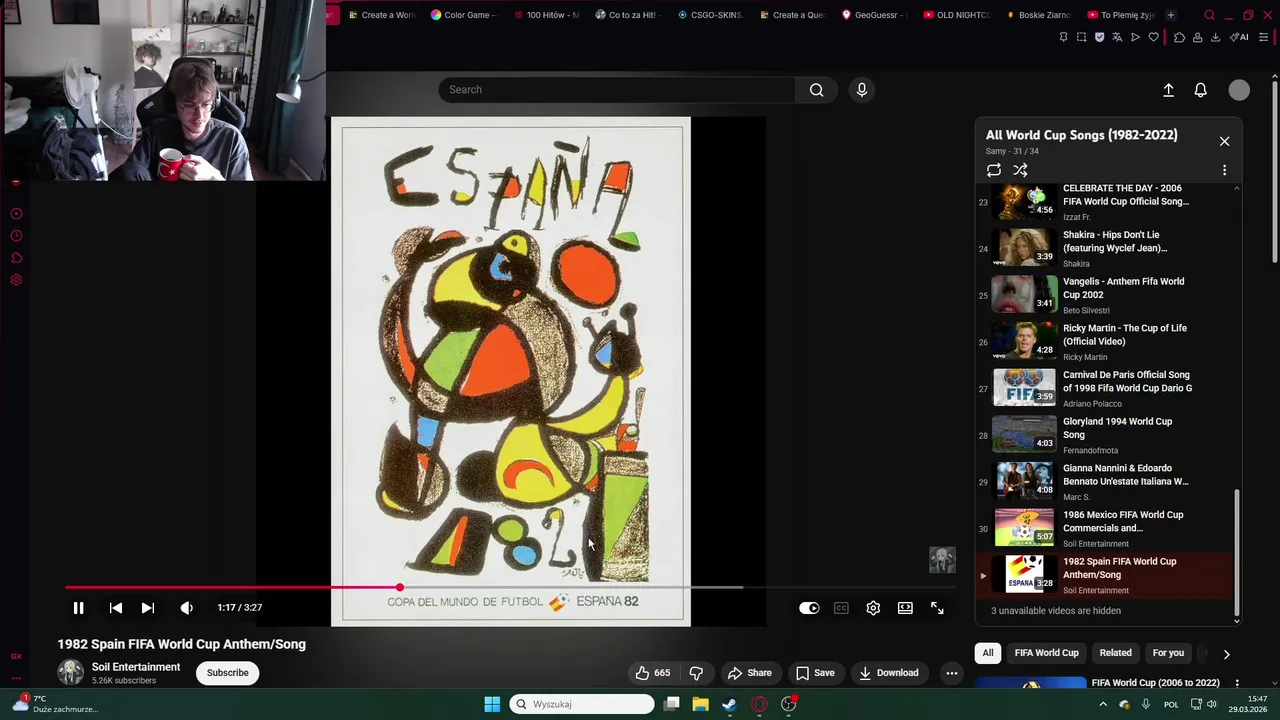Viewport: 1280px width, 720px height.
Task: Switch to Color Game browser tab
Action: (463, 15)
